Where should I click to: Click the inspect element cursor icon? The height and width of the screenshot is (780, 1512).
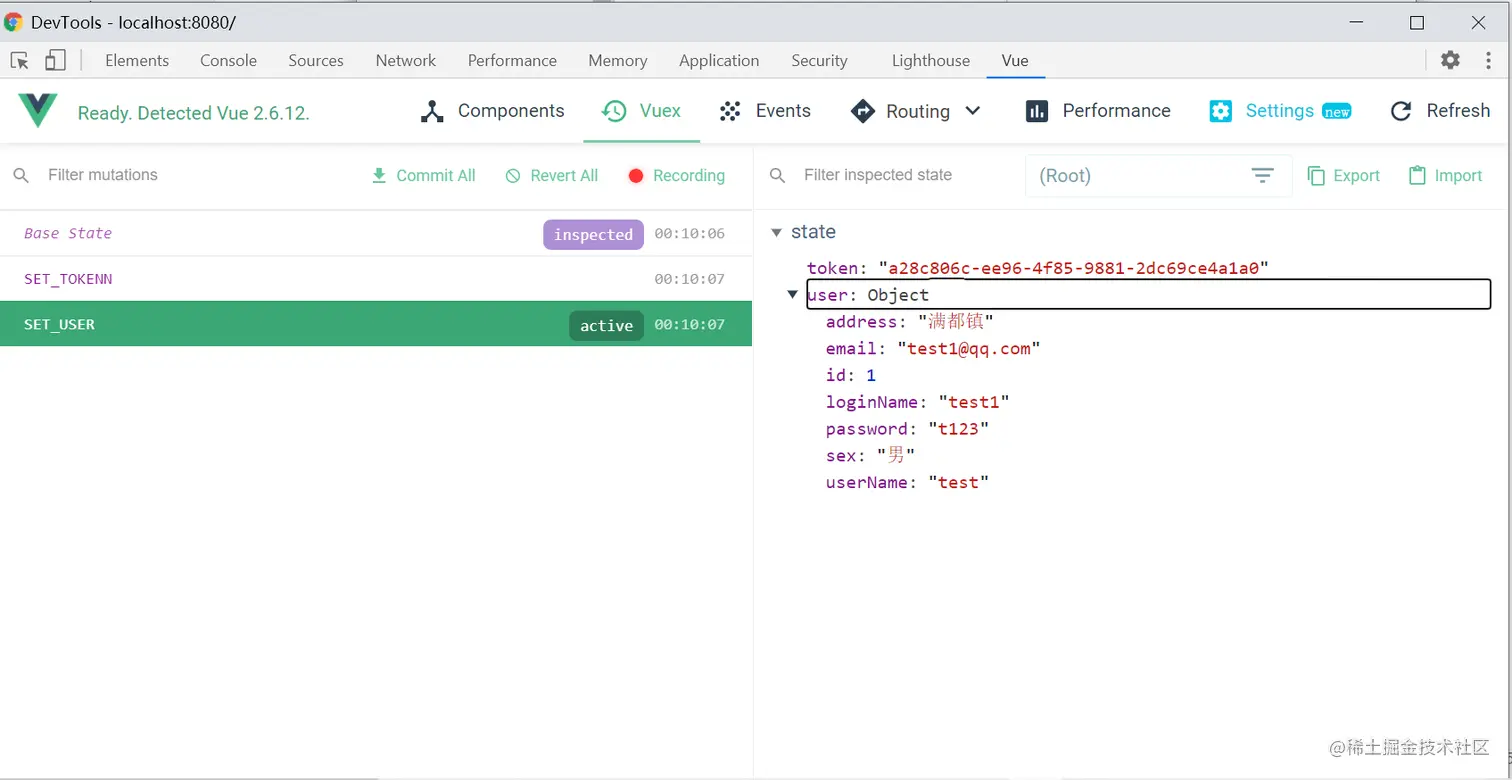[19, 60]
